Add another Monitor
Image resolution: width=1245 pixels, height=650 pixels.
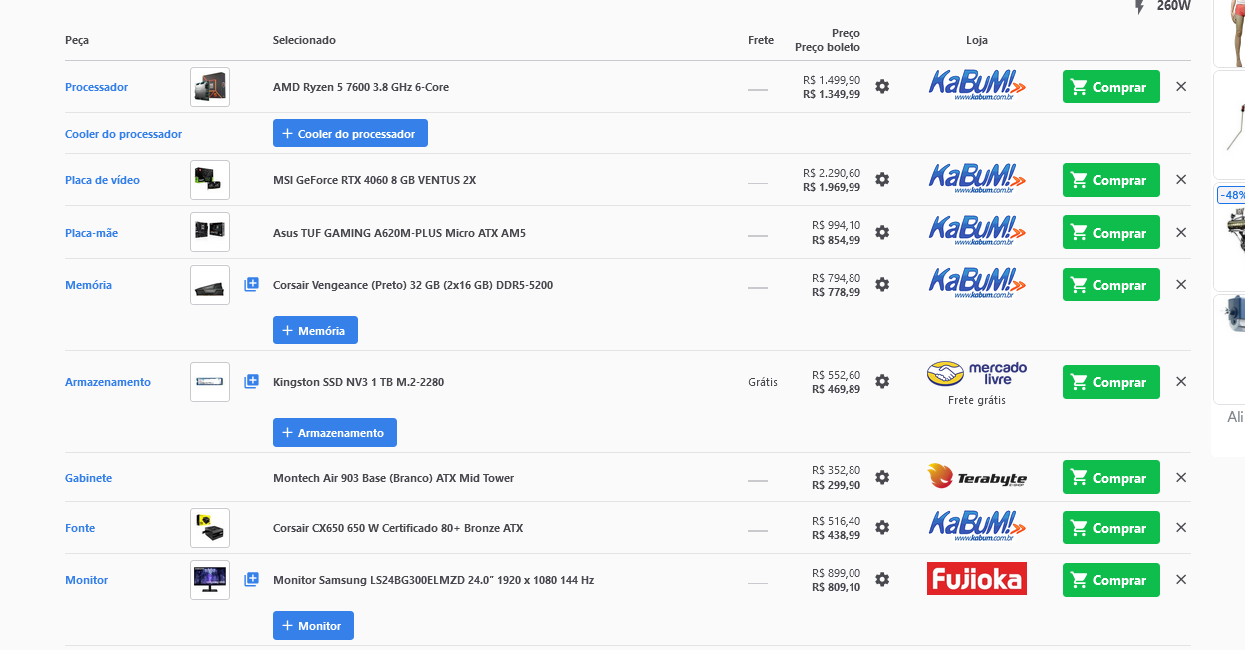[x=313, y=626]
